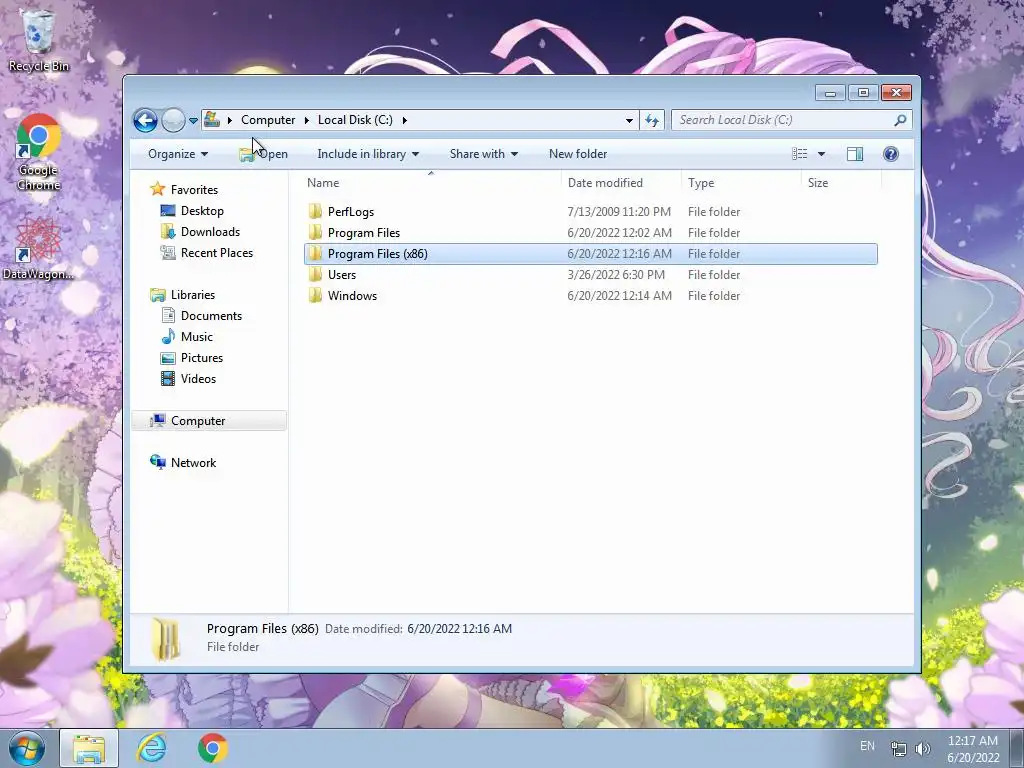The width and height of the screenshot is (1024, 768).
Task: Refresh the Local Disk (C:) view
Action: pyautogui.click(x=652, y=120)
